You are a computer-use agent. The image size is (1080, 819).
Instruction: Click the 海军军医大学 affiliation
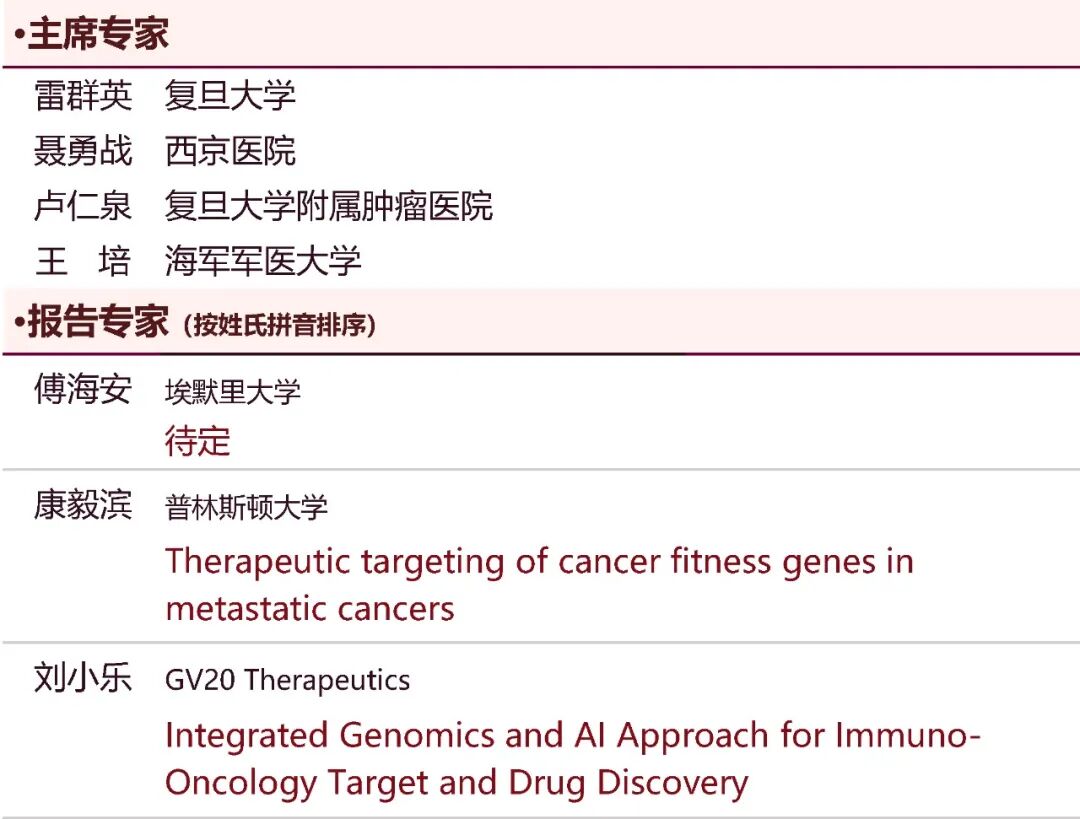(263, 261)
